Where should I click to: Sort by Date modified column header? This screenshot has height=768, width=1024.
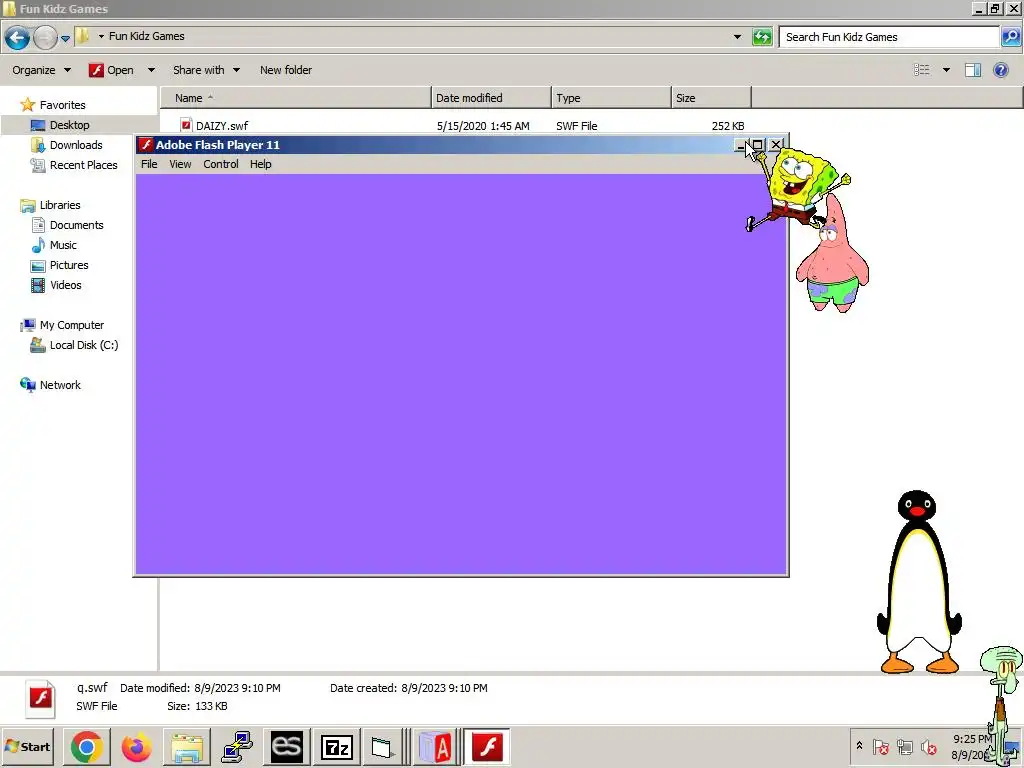[491, 98]
